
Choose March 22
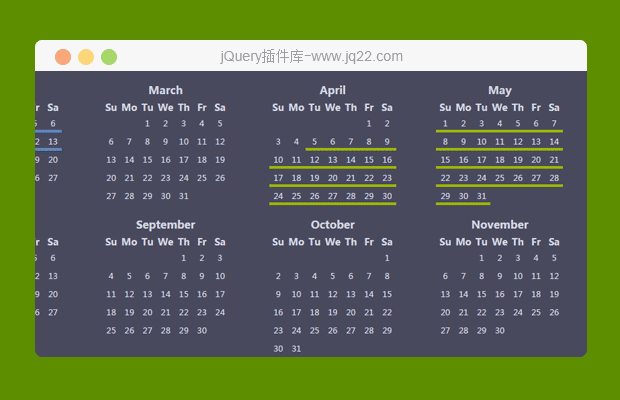[147, 178]
